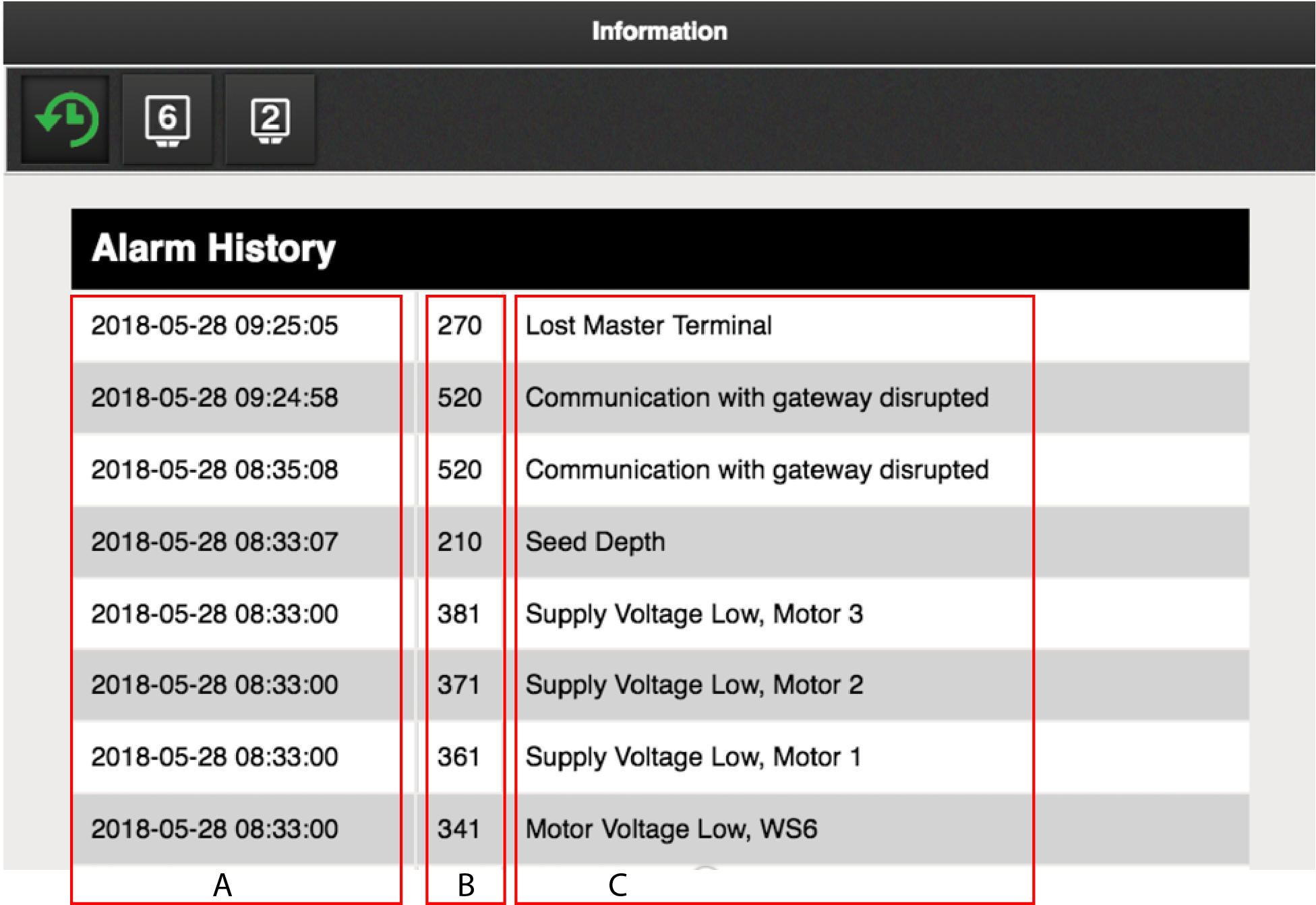Select the Lost Master Terminal alarm row

pos(648,326)
